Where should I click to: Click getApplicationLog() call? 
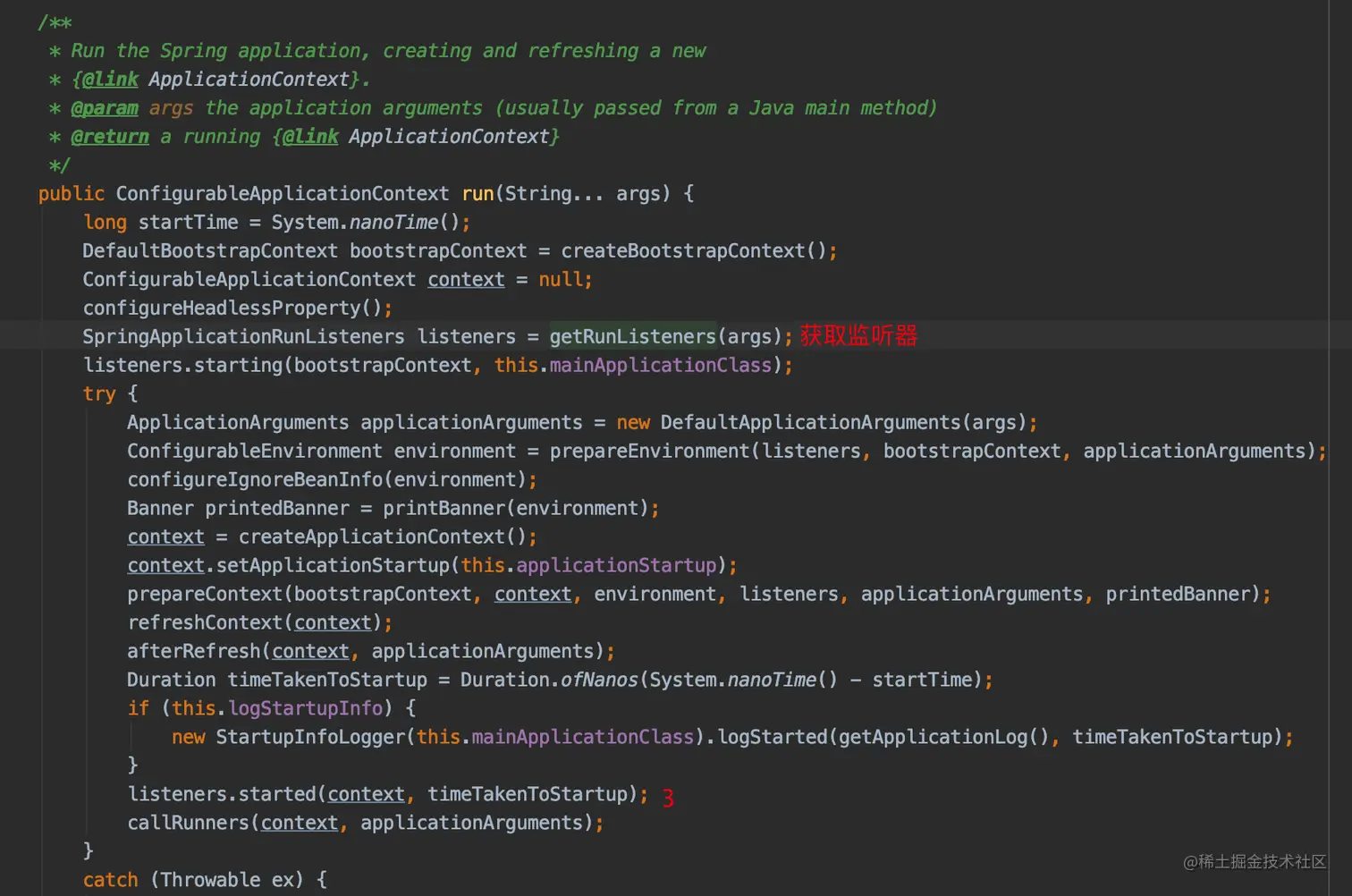pyautogui.click(x=943, y=738)
